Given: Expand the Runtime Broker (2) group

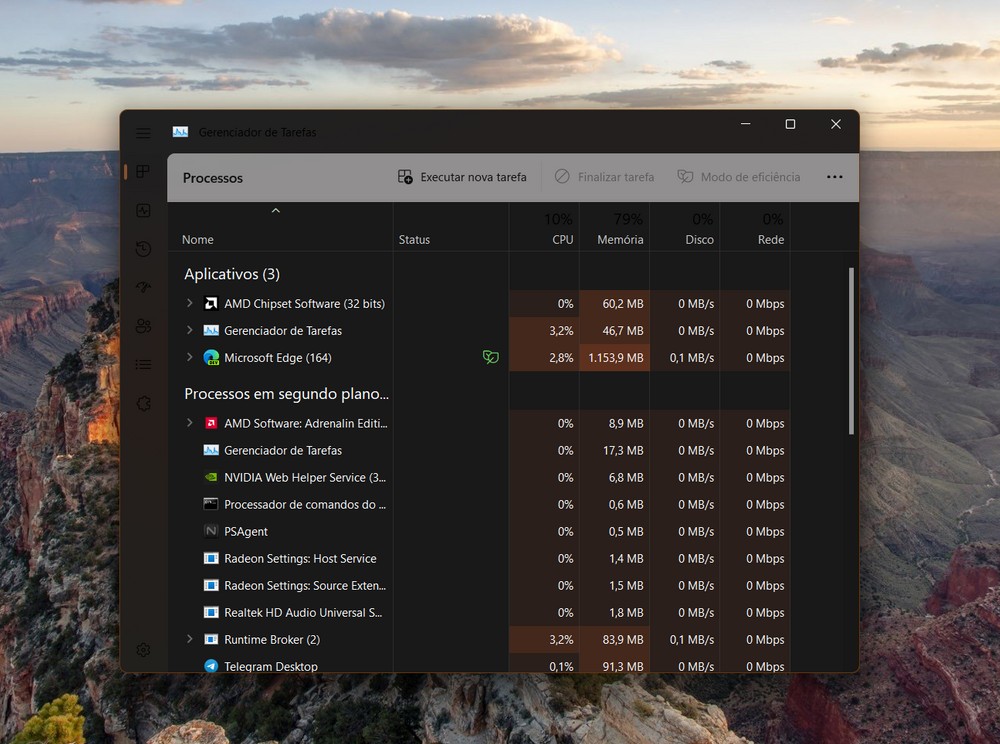Looking at the screenshot, I should [x=190, y=639].
